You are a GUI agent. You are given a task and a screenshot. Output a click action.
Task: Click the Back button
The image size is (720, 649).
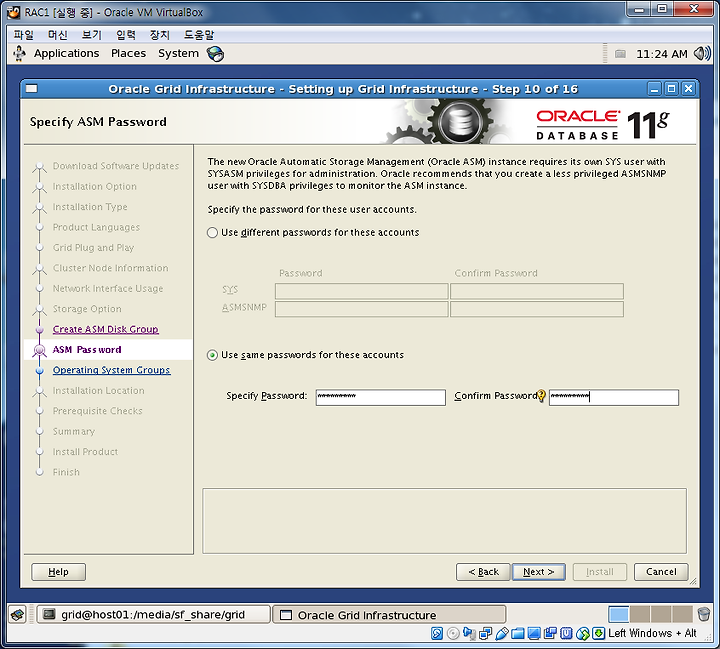click(483, 572)
